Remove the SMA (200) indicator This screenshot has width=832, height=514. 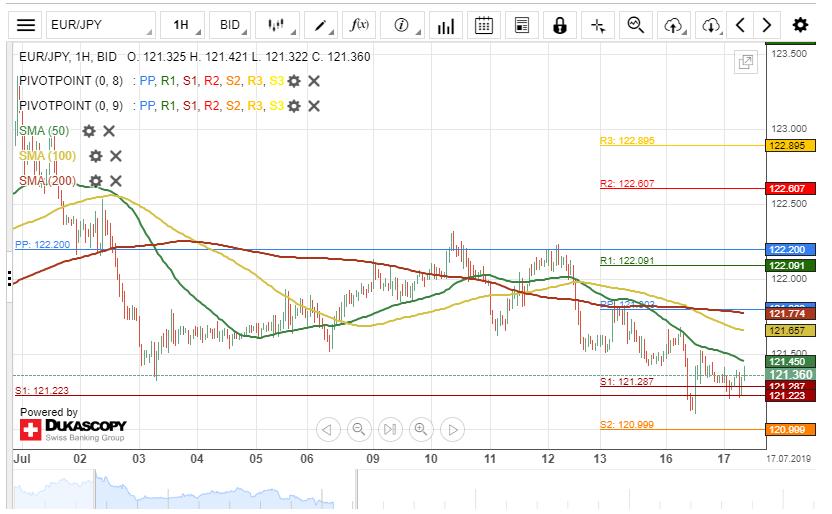pos(116,181)
